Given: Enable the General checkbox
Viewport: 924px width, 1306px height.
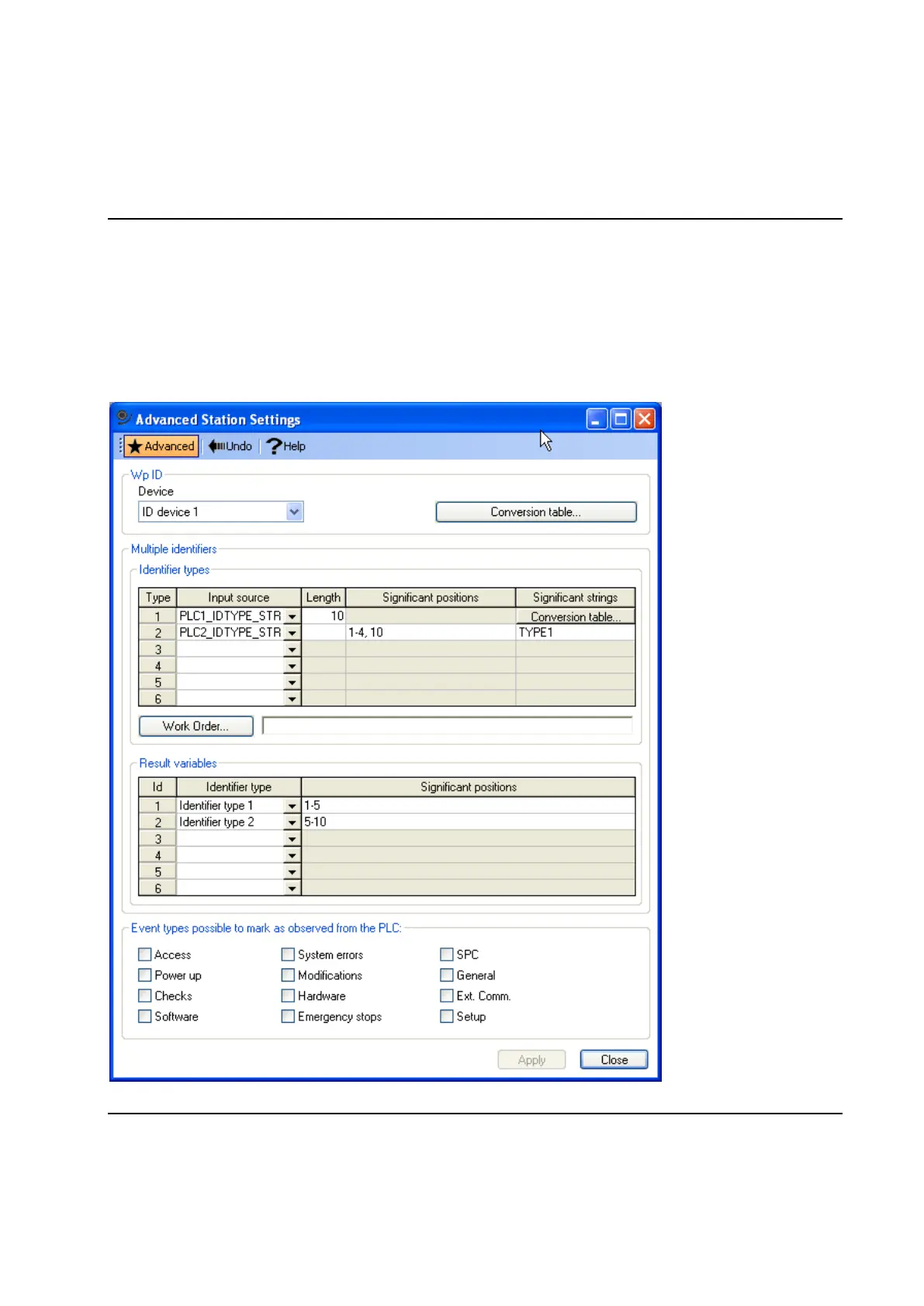Looking at the screenshot, I should (x=447, y=975).
